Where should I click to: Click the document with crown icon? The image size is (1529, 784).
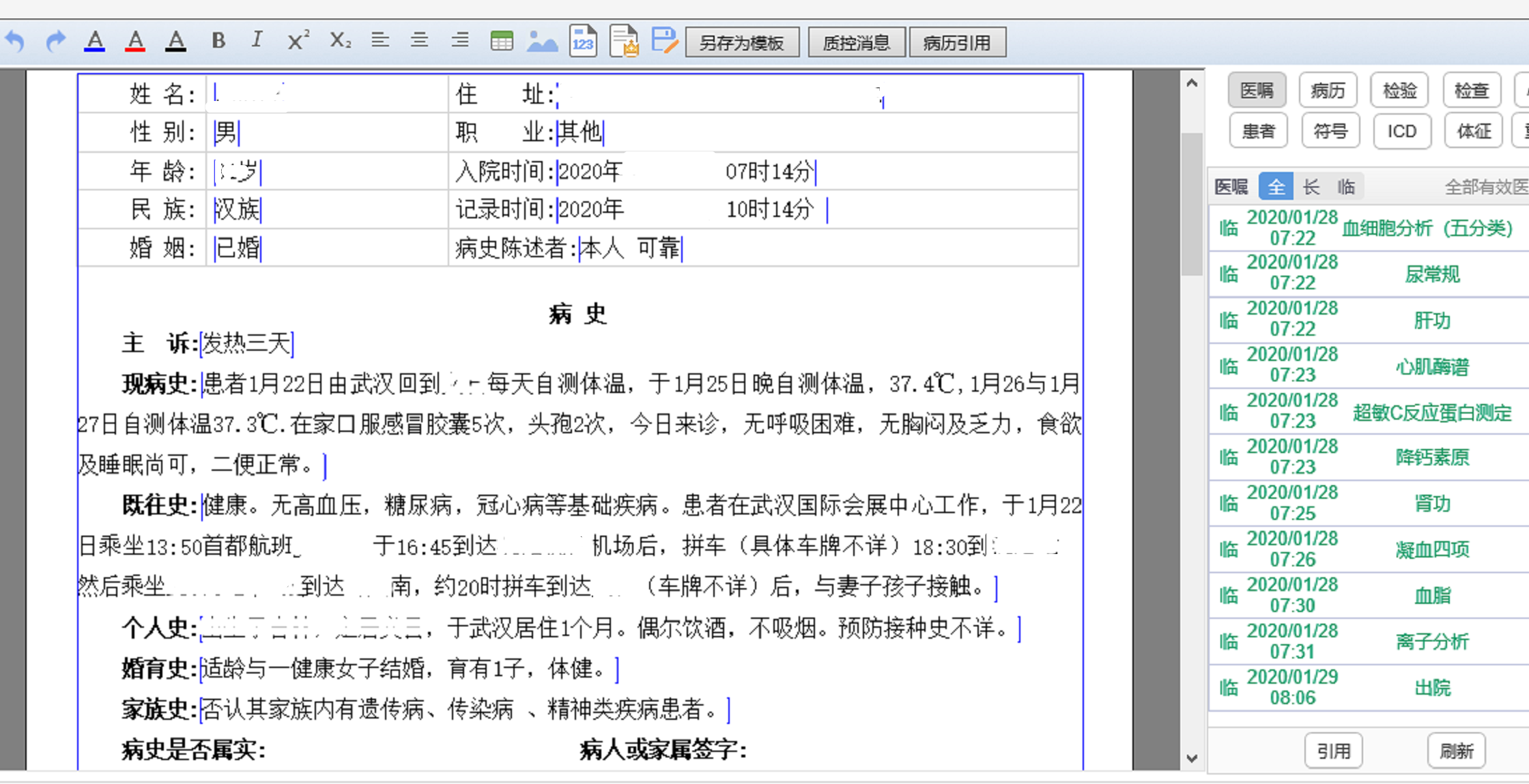(x=624, y=41)
